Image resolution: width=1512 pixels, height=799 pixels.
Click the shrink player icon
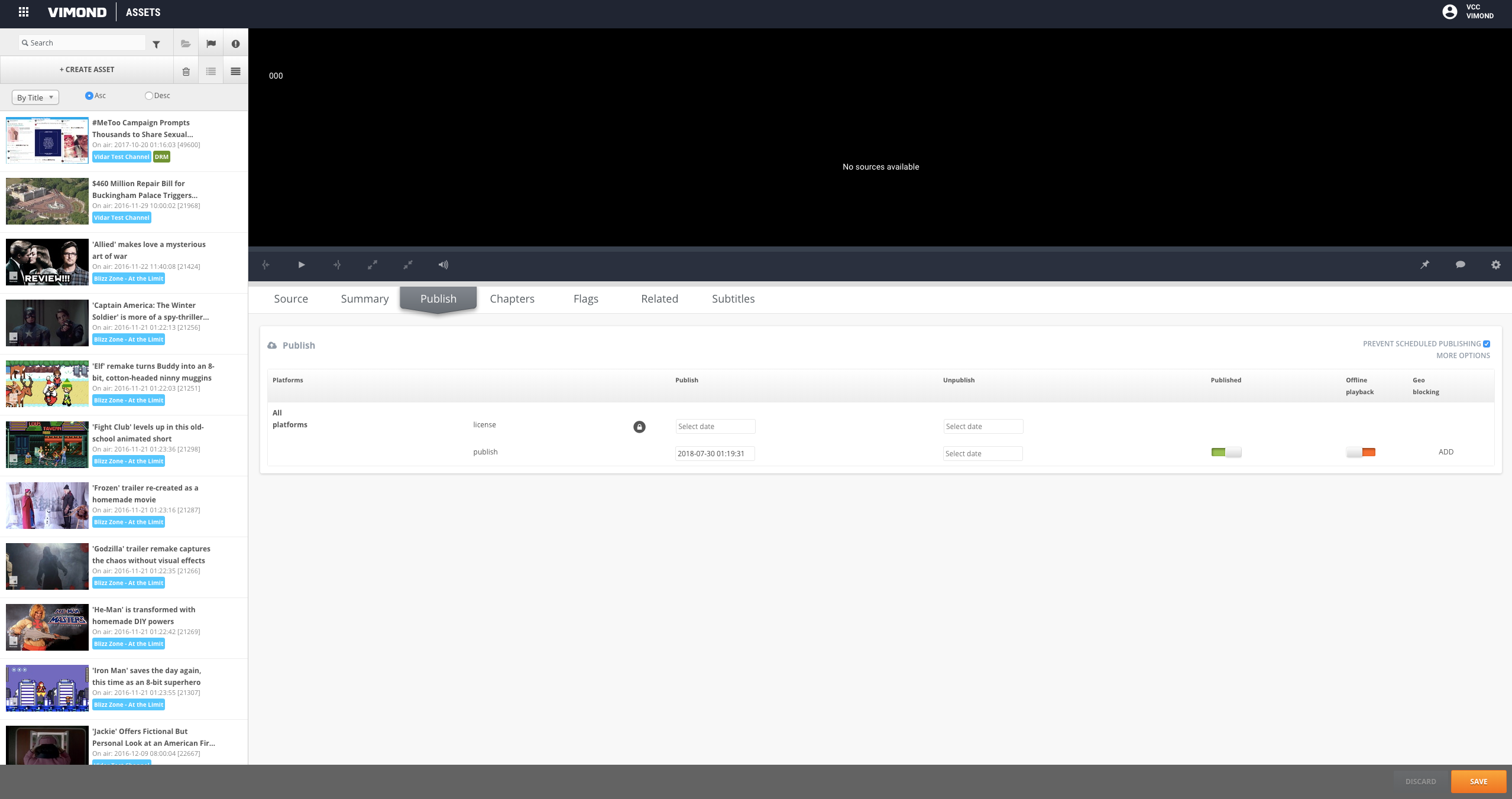(408, 265)
